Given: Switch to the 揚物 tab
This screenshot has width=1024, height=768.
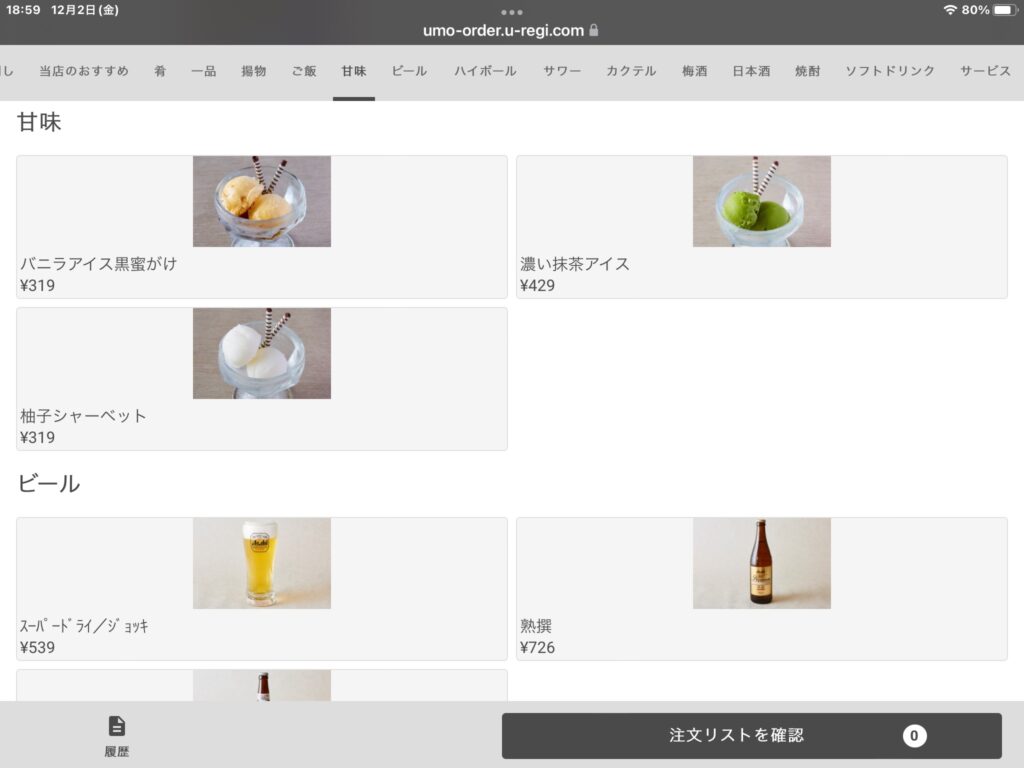Looking at the screenshot, I should [x=254, y=71].
